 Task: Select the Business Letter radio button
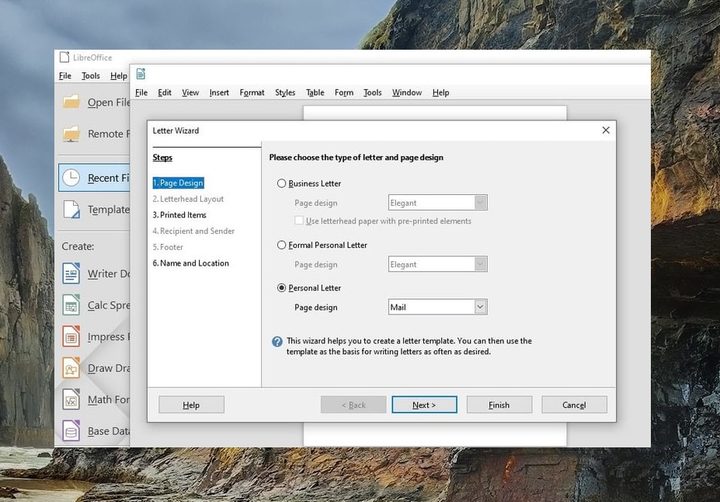point(281,183)
